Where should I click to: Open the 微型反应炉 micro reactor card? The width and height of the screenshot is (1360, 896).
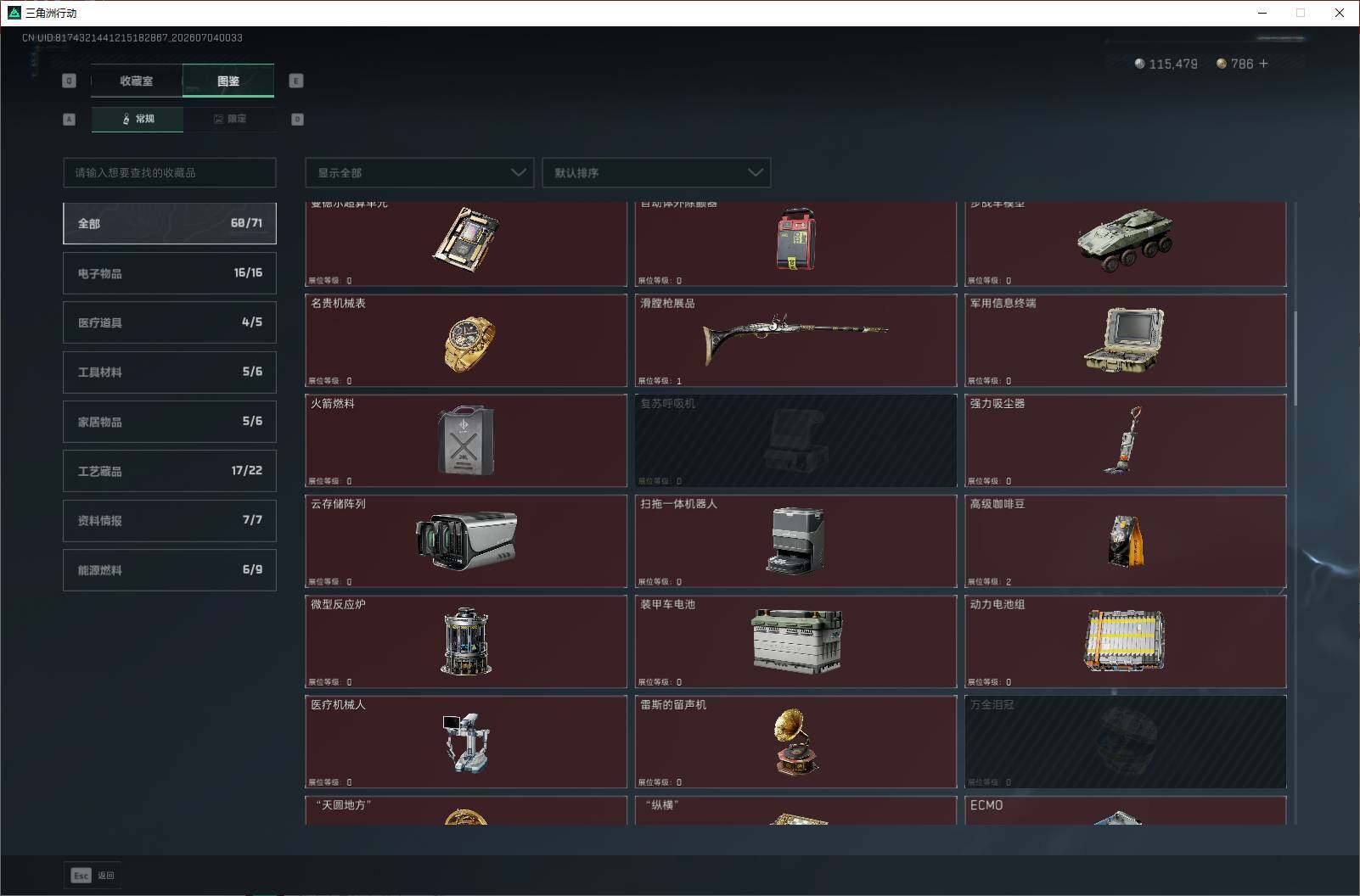[466, 641]
